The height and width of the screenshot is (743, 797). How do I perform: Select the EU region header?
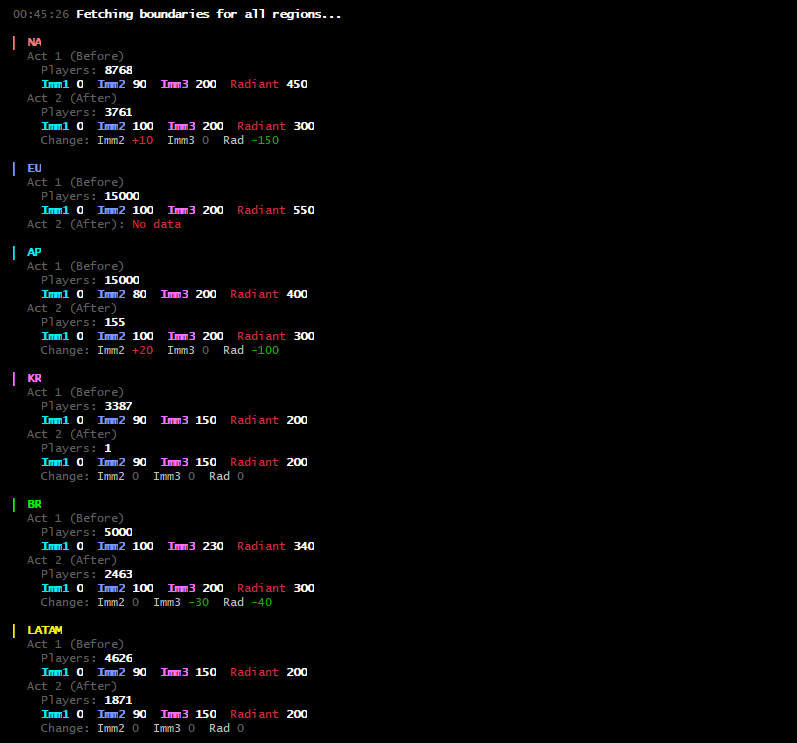pyautogui.click(x=35, y=168)
